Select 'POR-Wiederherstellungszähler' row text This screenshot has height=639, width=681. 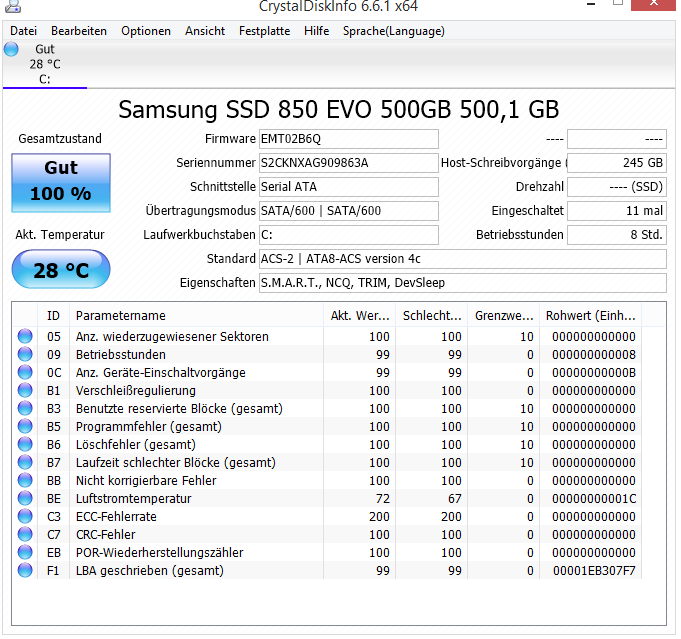coord(159,553)
